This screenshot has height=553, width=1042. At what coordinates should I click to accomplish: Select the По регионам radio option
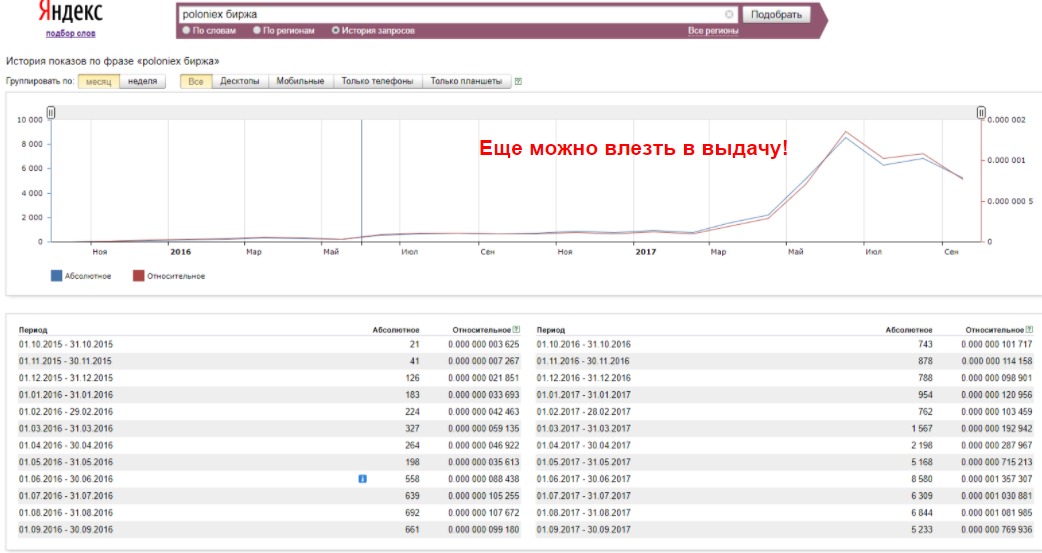click(257, 31)
